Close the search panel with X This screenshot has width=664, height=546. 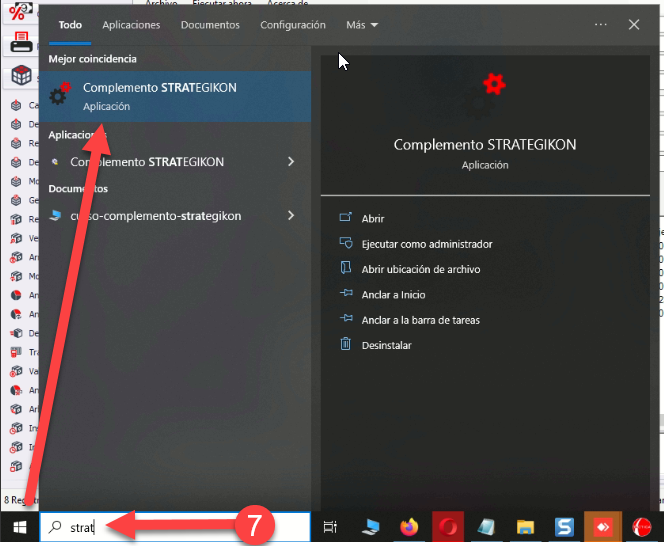(x=634, y=25)
